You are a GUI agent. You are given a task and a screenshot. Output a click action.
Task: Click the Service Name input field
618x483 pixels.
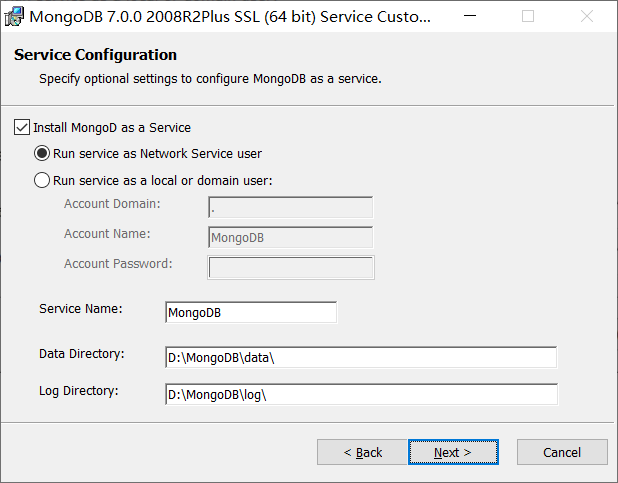(251, 312)
